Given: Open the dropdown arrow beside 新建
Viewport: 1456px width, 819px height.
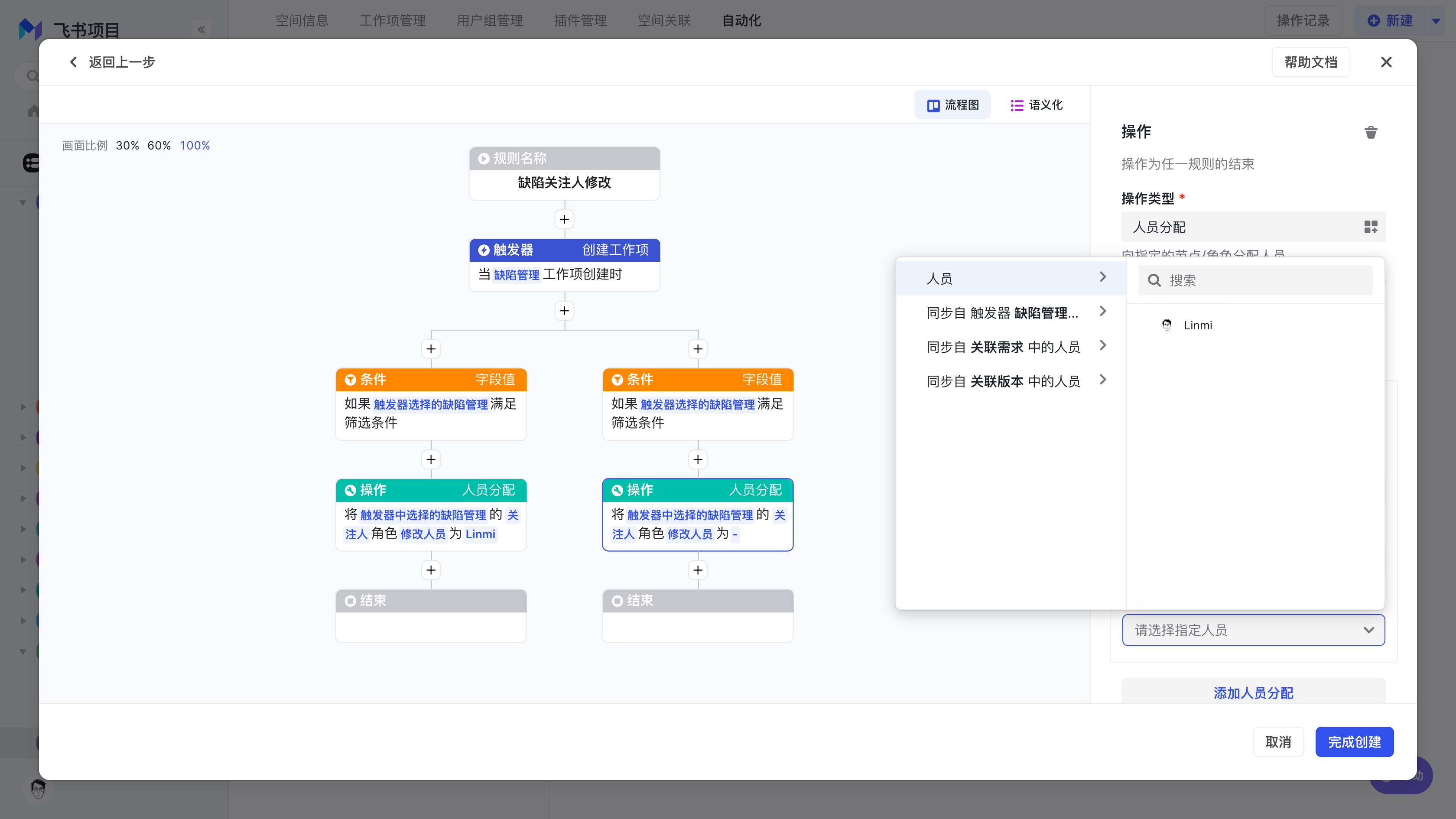Looking at the screenshot, I should click(1436, 21).
